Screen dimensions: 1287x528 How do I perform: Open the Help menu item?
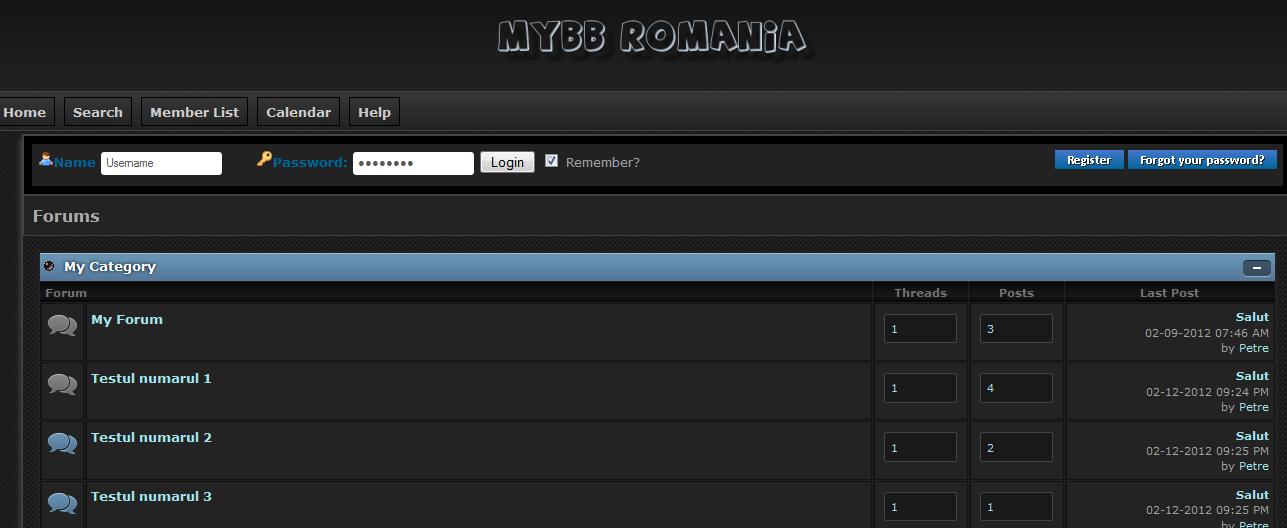pos(374,112)
